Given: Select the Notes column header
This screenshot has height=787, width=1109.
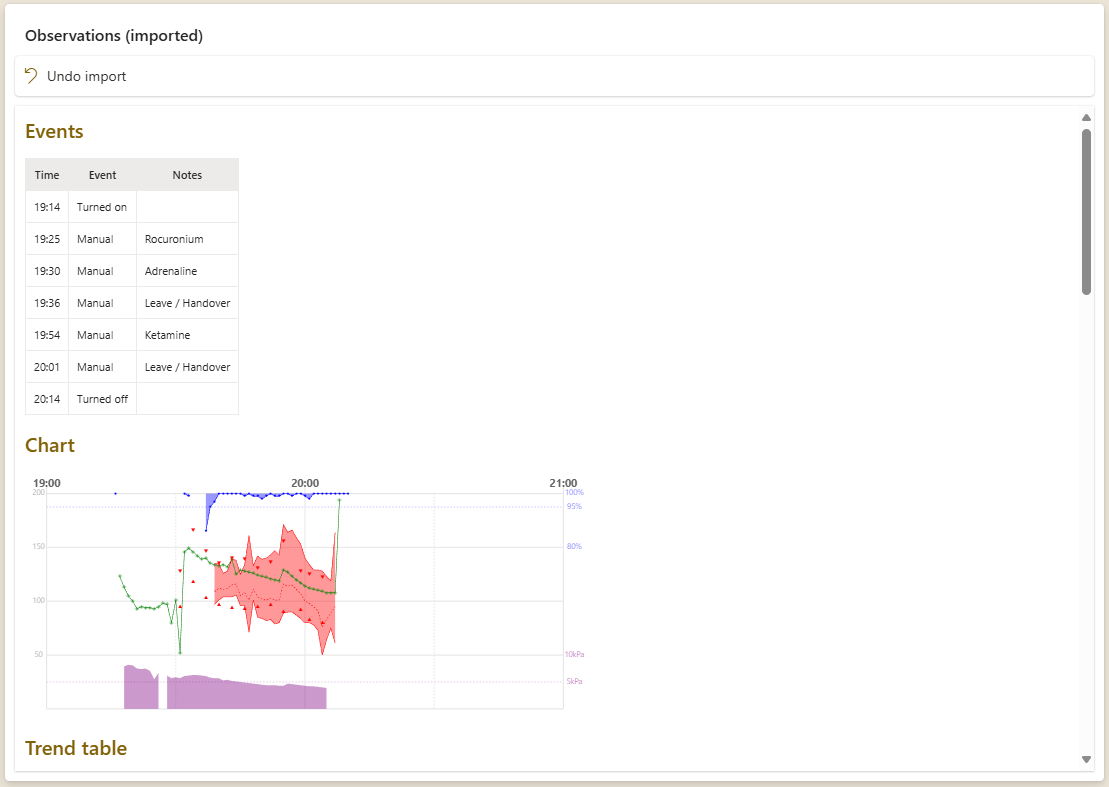Looking at the screenshot, I should point(187,175).
